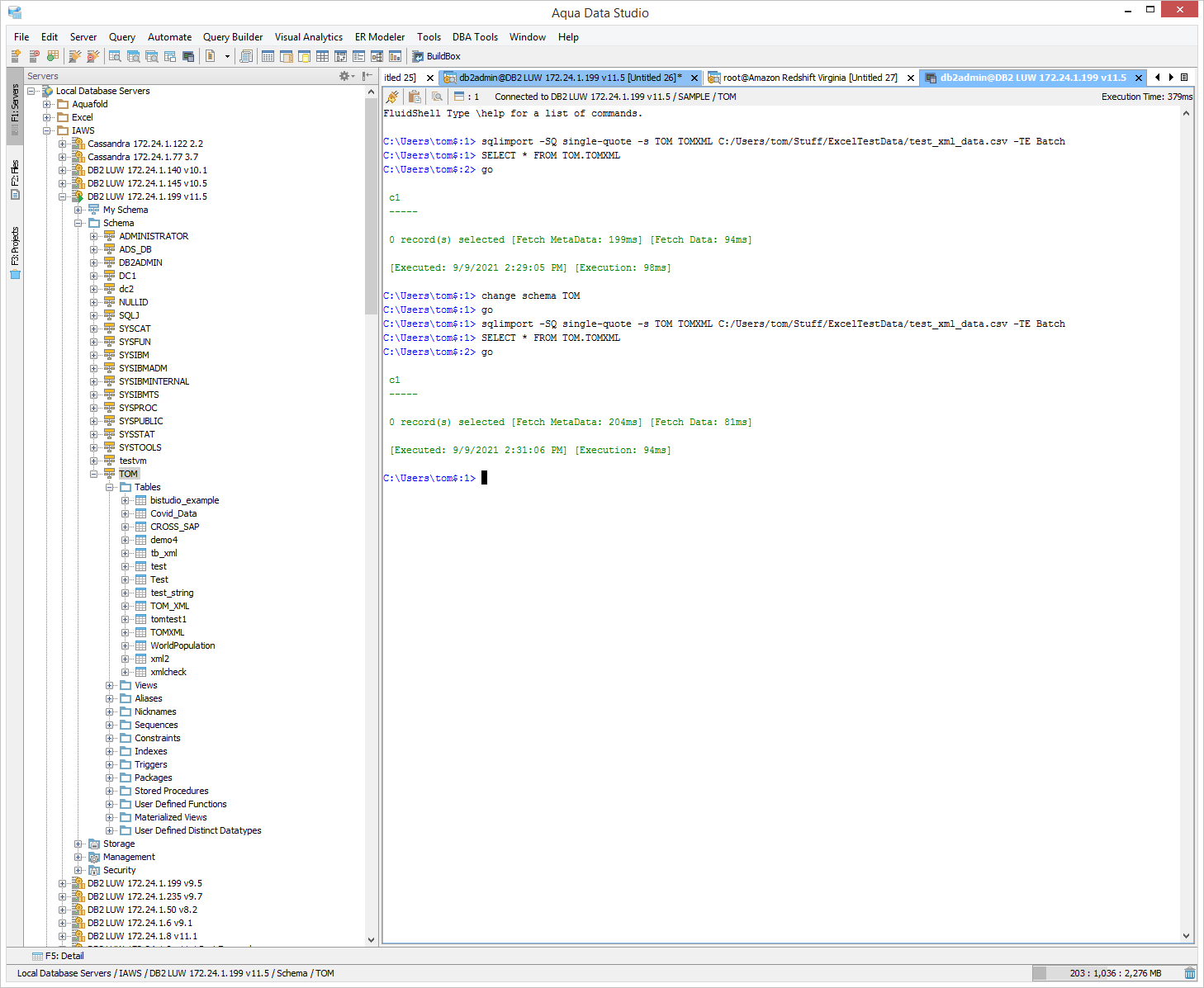This screenshot has width=1204, height=988.
Task: Click the find magnifier icon in shell toolbar
Action: (x=437, y=97)
